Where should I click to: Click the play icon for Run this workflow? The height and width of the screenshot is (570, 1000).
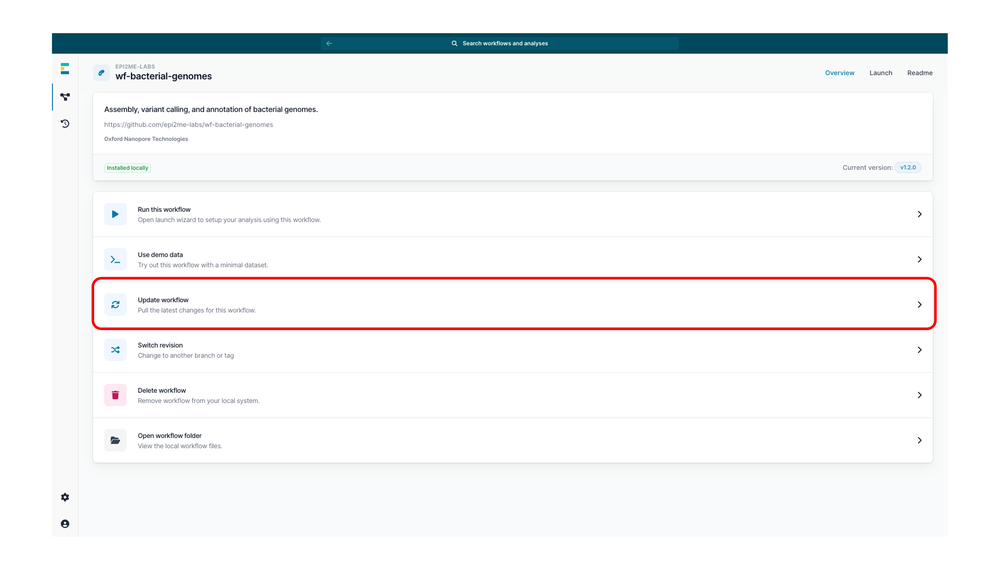pos(115,214)
